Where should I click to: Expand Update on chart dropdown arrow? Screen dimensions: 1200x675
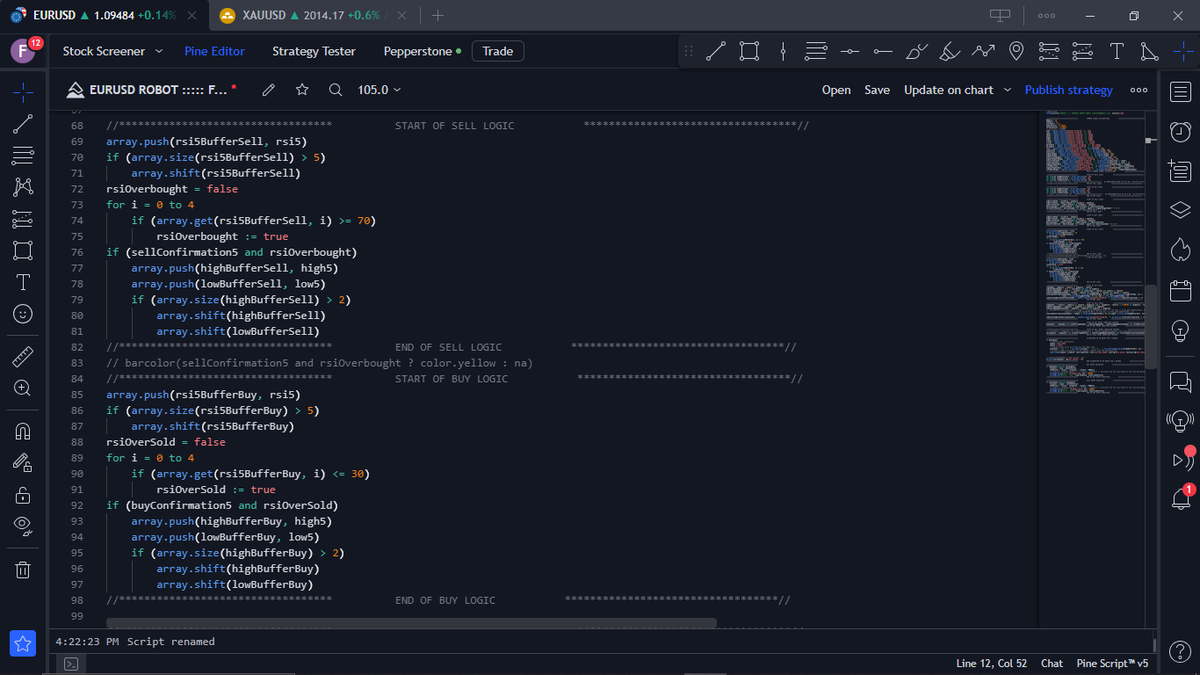pos(1007,90)
